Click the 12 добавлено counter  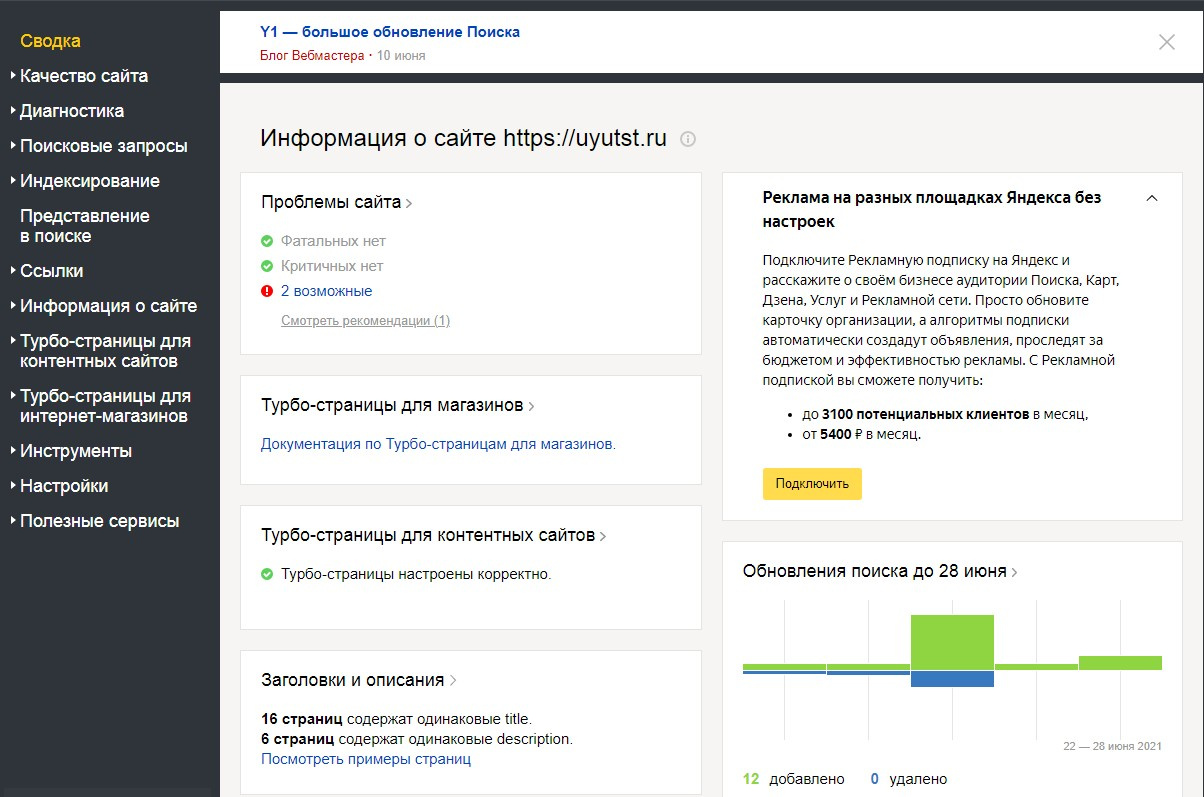(794, 779)
